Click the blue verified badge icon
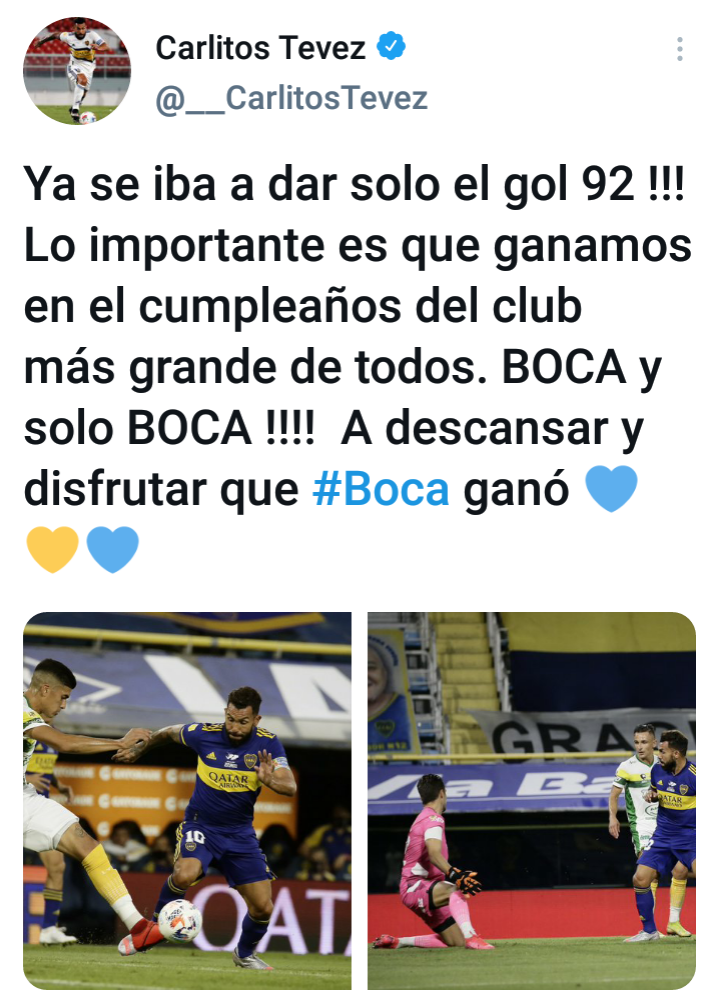Image resolution: width=719 pixels, height=998 pixels. click(391, 46)
